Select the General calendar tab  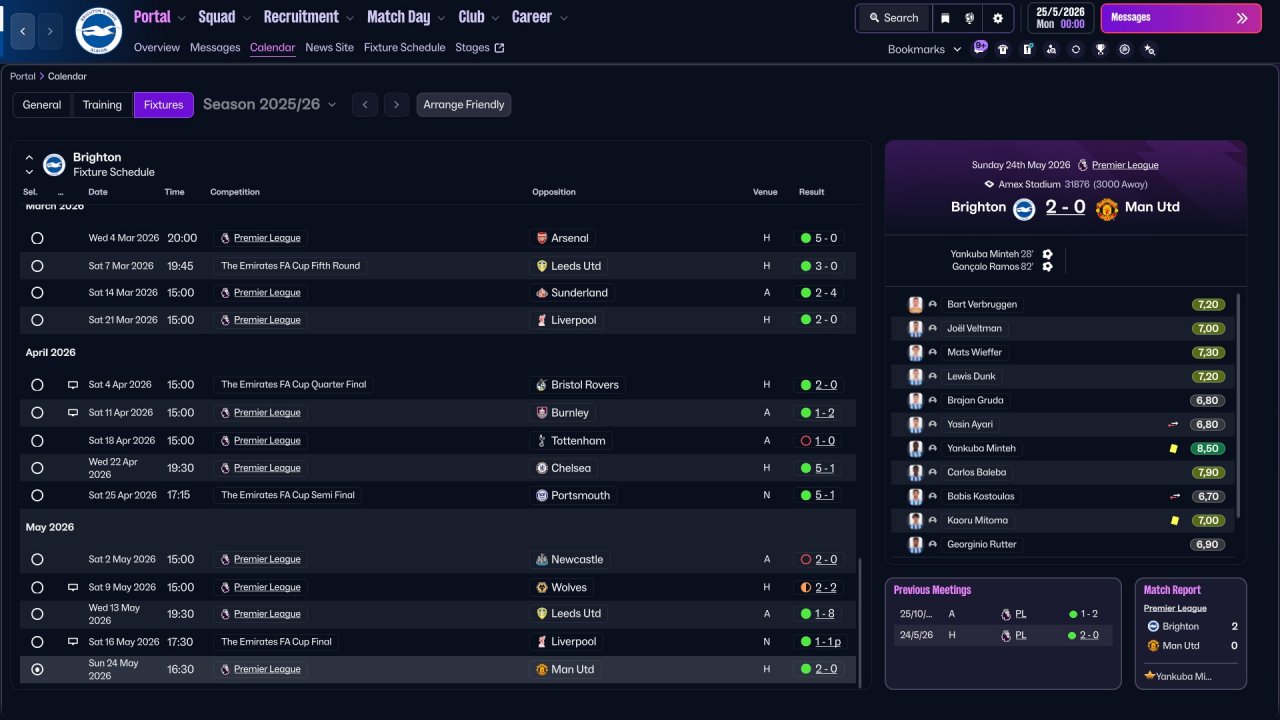[x=42, y=105]
